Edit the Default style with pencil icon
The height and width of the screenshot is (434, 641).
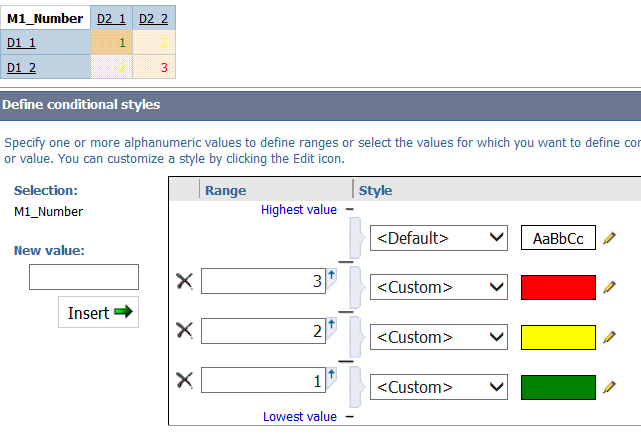pyautogui.click(x=609, y=238)
